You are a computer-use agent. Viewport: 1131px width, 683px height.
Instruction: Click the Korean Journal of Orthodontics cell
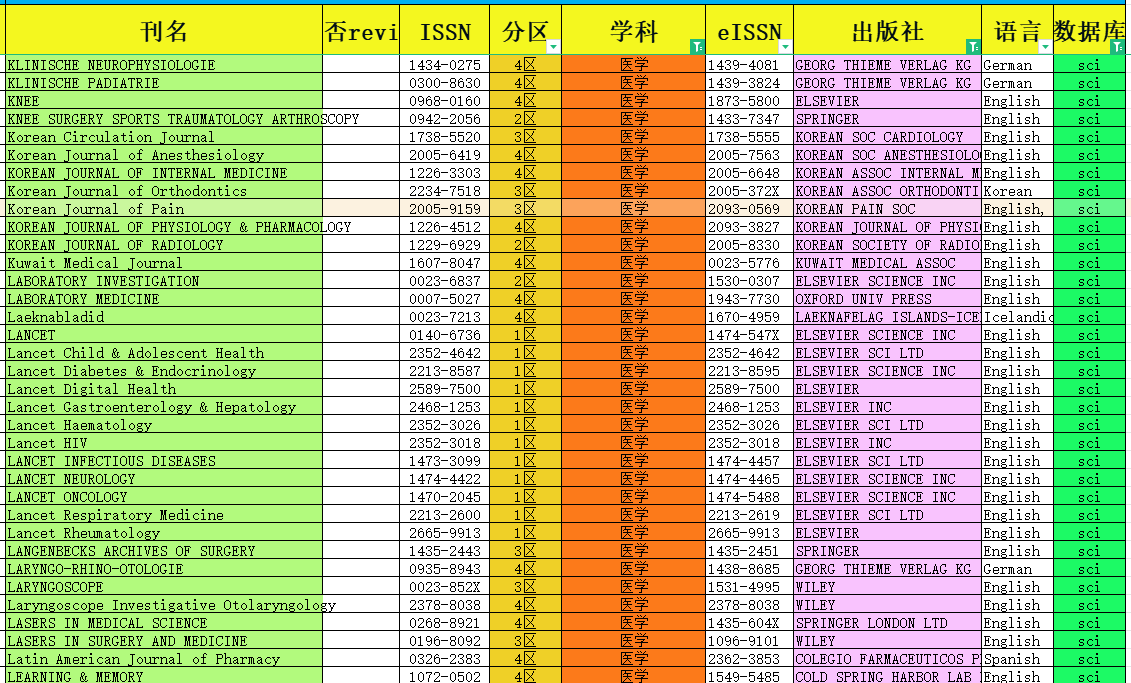pyautogui.click(x=164, y=191)
